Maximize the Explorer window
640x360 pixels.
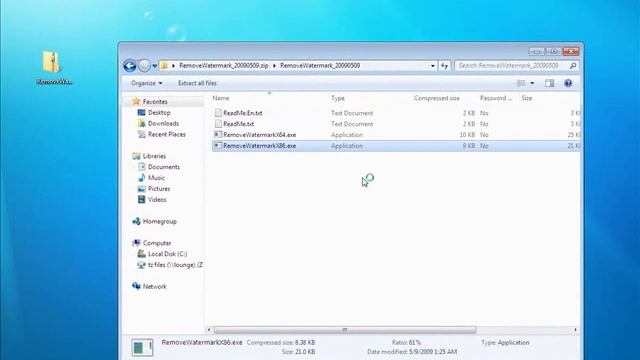click(553, 51)
